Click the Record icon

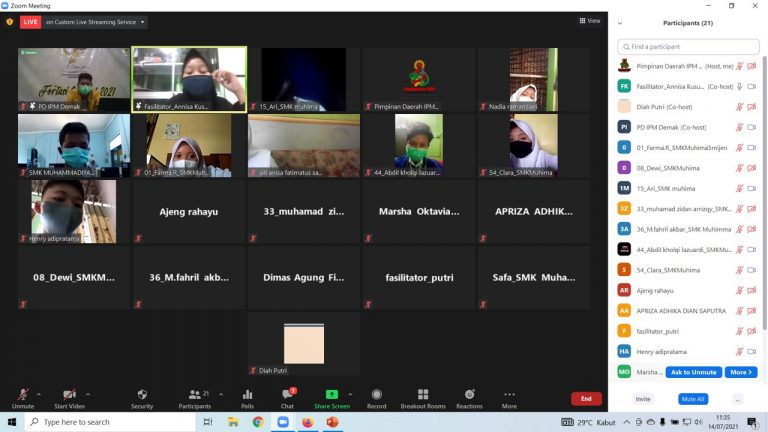tap(376, 394)
